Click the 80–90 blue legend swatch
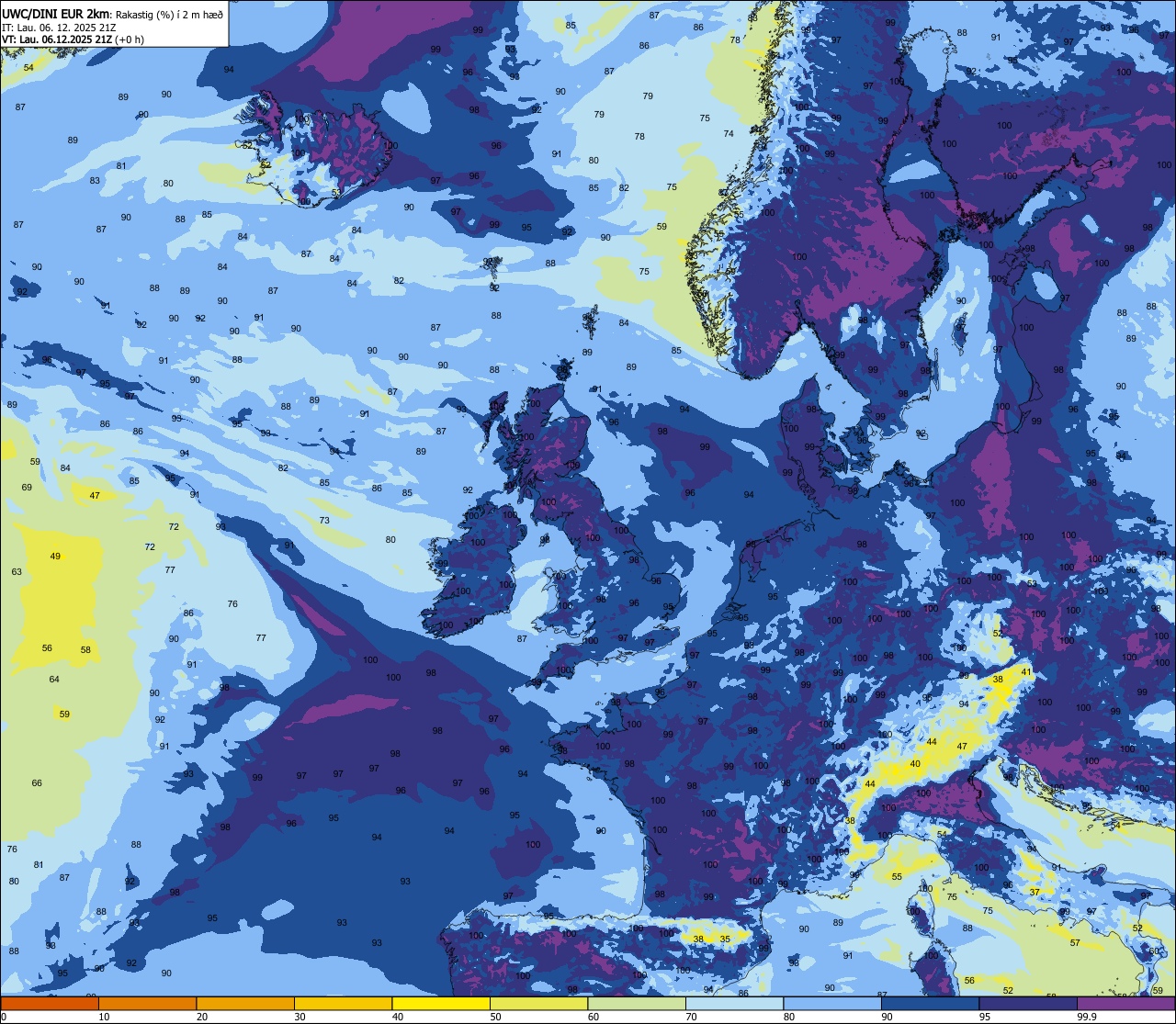This screenshot has width=1176, height=1024. pos(832,1003)
